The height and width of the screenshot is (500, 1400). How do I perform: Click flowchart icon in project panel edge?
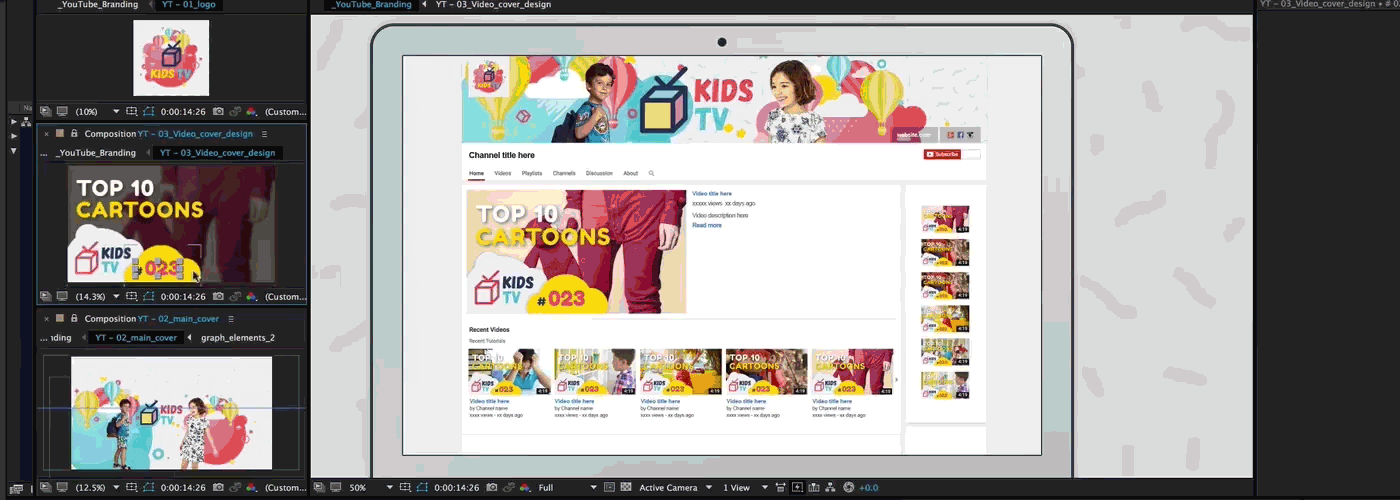(26, 122)
